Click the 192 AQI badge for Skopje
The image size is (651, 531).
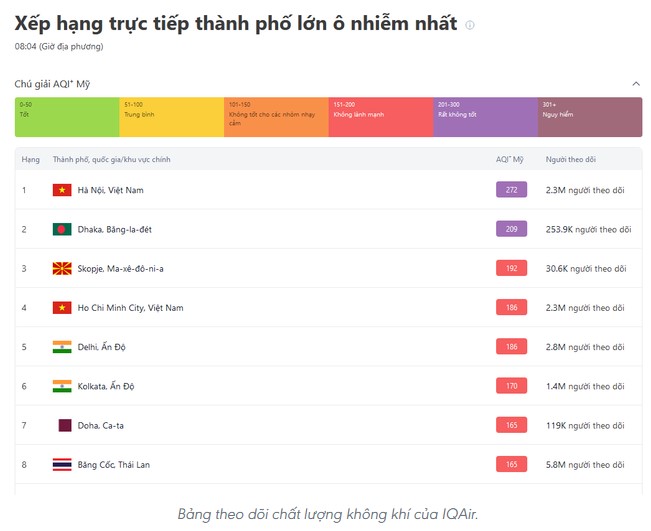[512, 268]
